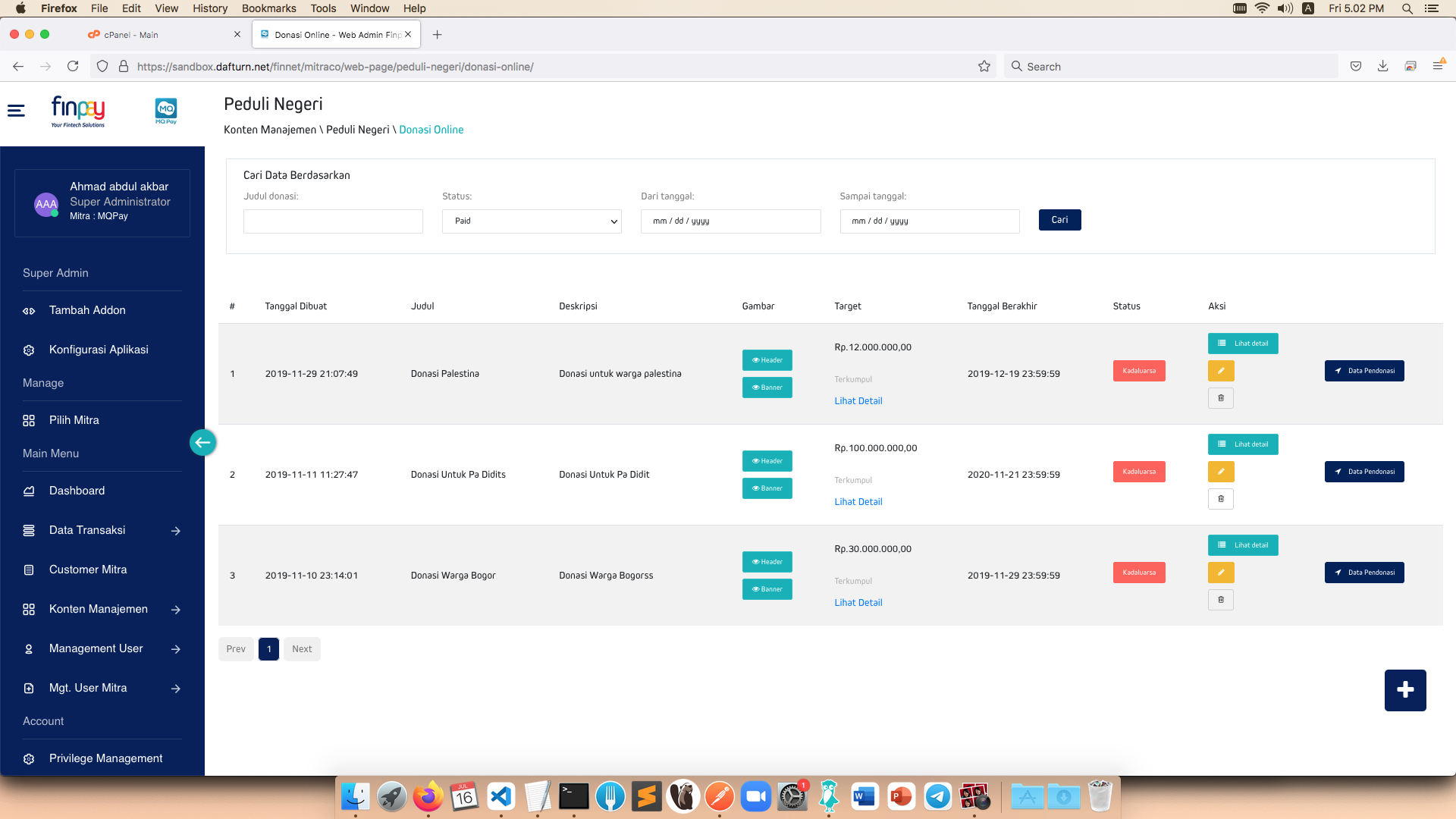Open the Telegram app in the dock
This screenshot has width=1456, height=819.
click(x=937, y=796)
